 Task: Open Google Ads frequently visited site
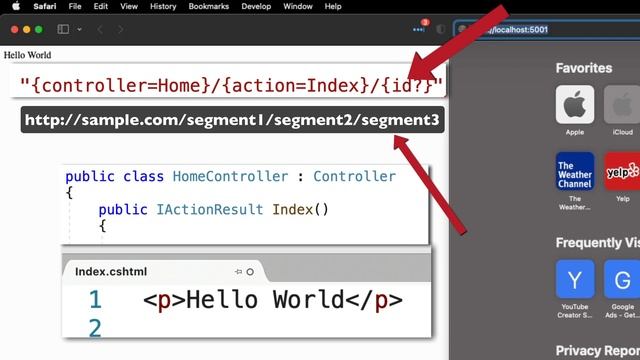click(622, 289)
